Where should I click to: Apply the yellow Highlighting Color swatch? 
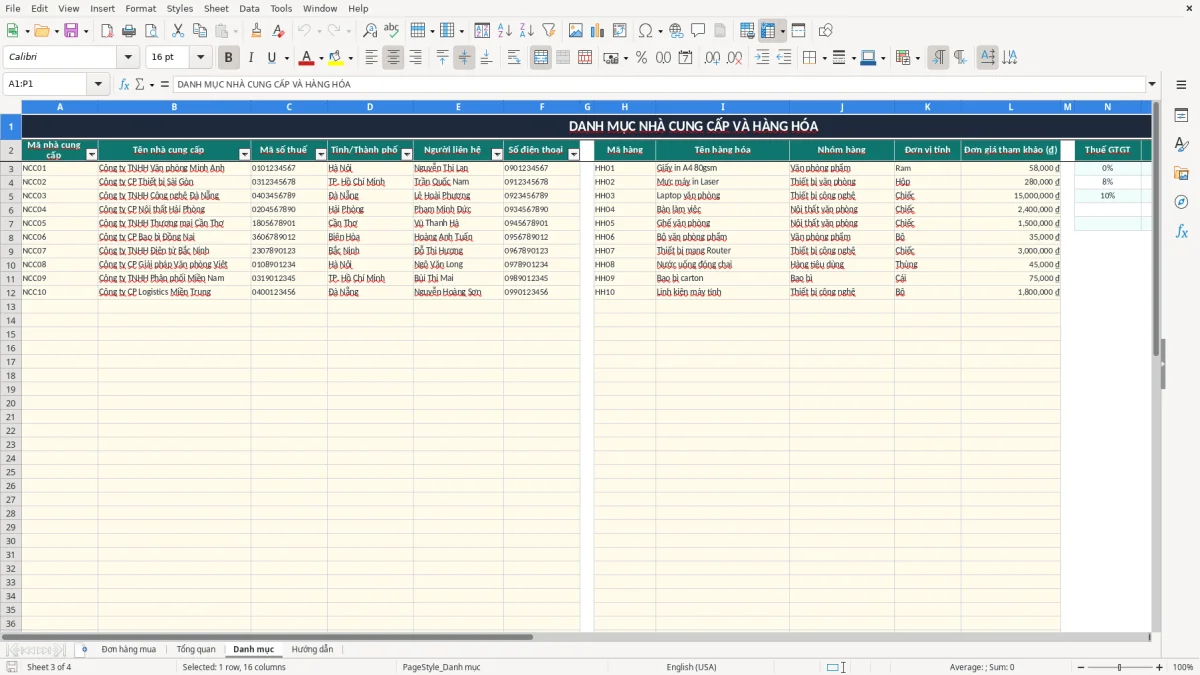coord(335,58)
